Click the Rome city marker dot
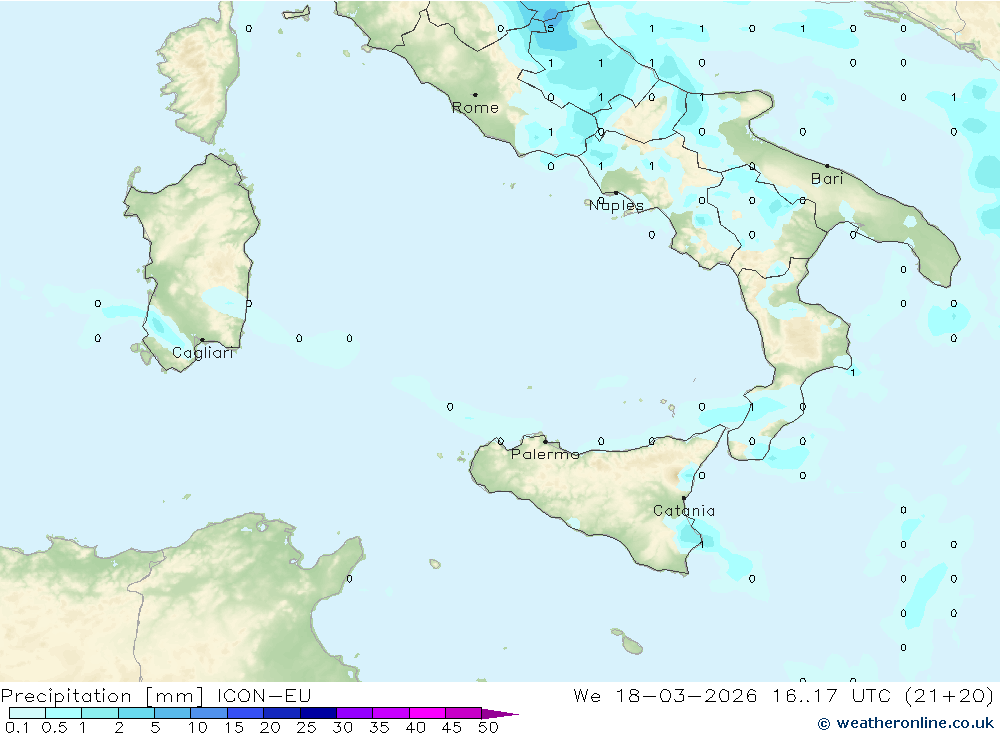Screen dimensions: 1000x733 pos(475,95)
